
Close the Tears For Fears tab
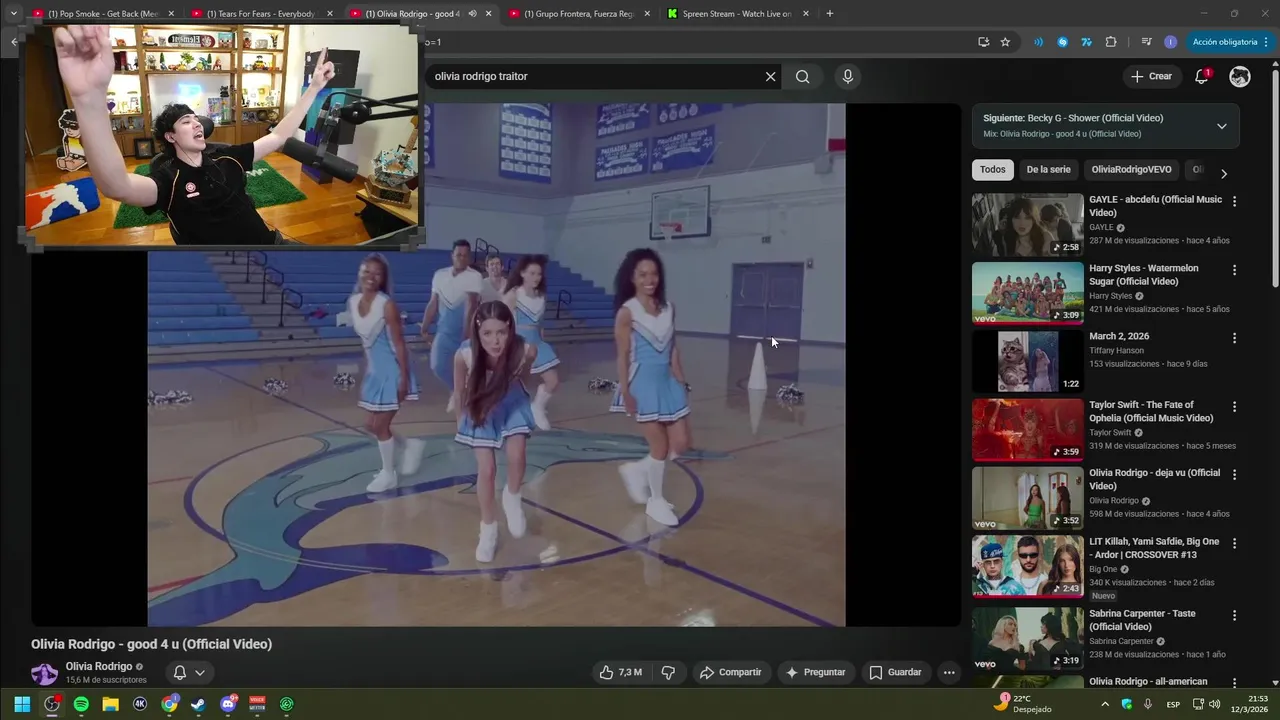click(x=329, y=14)
